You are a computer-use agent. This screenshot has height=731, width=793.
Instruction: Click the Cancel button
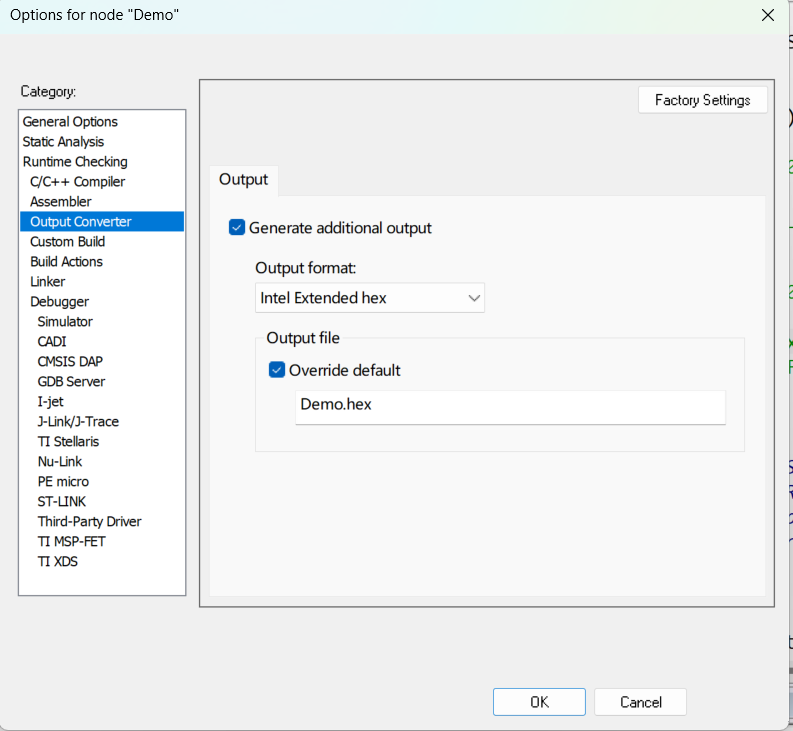pos(640,702)
